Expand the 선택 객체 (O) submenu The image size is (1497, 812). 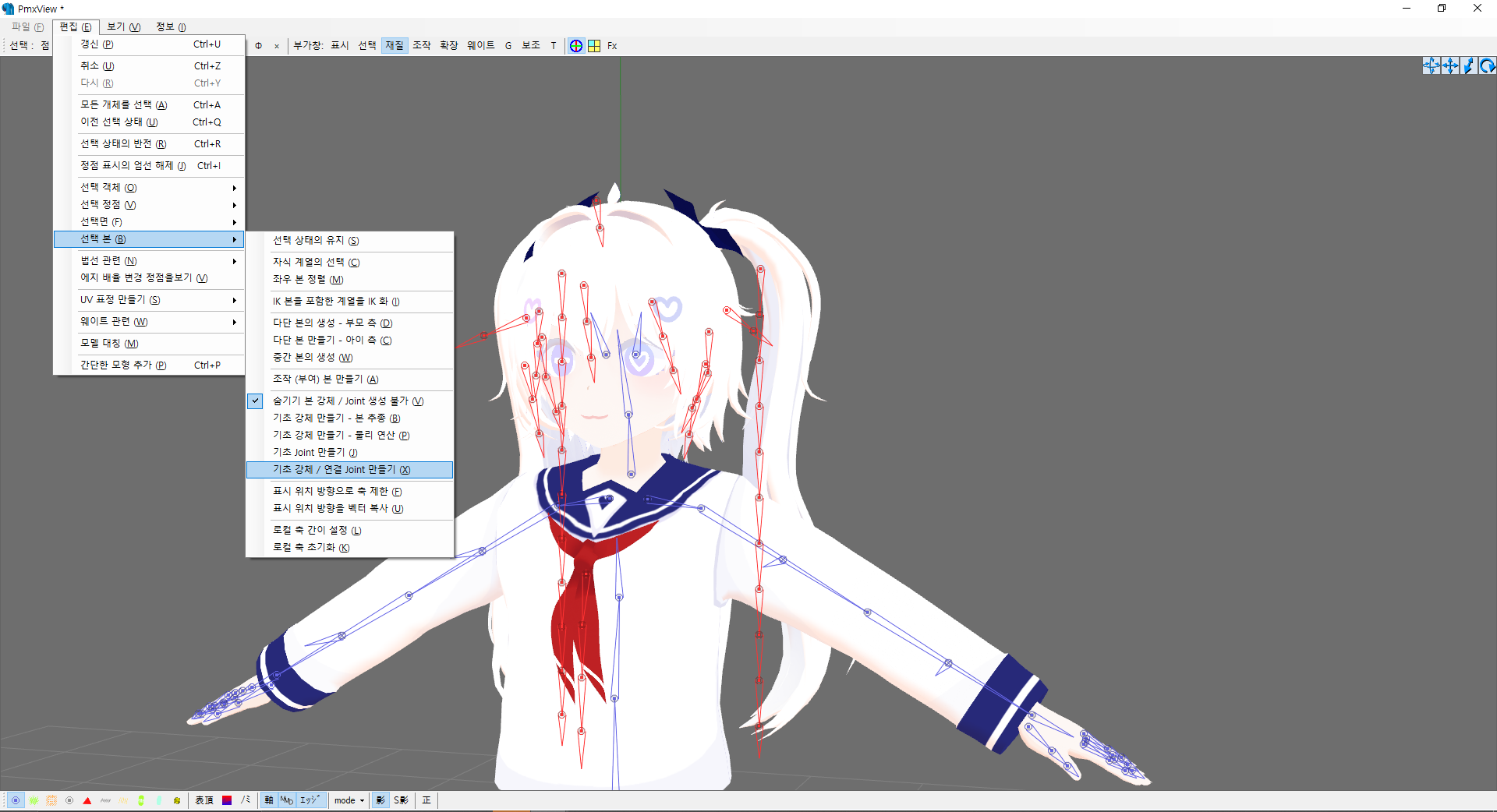[149, 188]
